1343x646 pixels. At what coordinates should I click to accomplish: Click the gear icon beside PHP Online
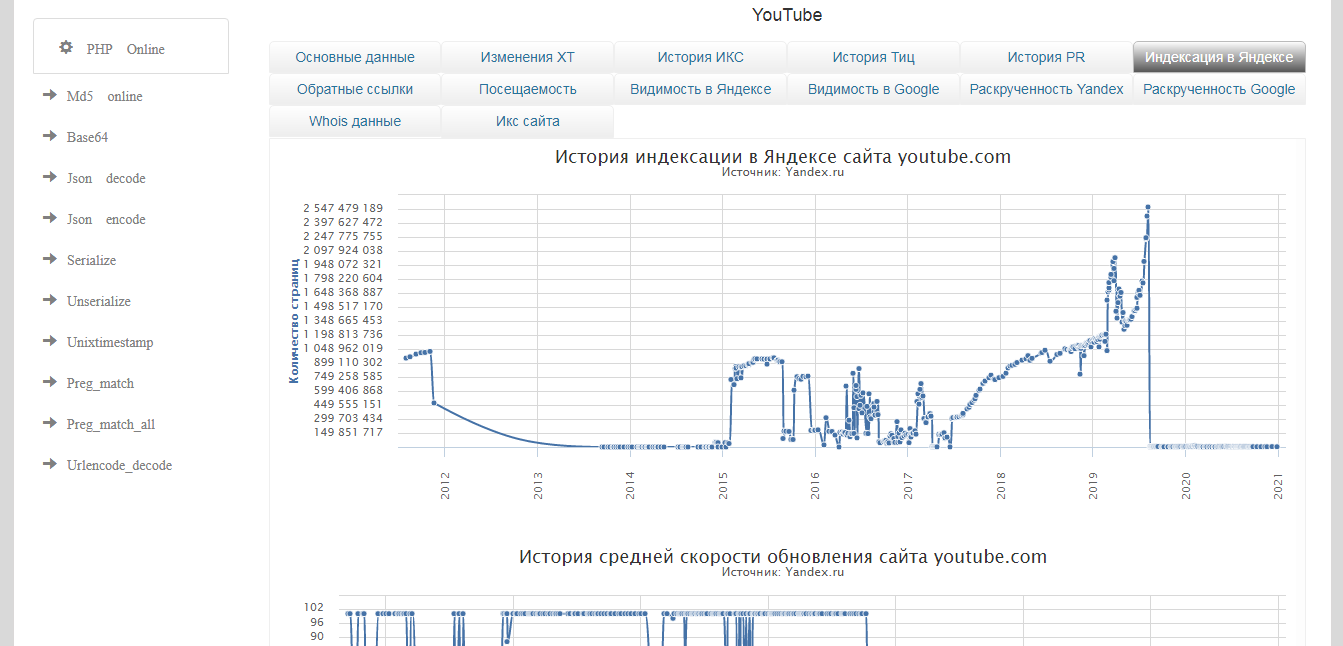coord(66,47)
